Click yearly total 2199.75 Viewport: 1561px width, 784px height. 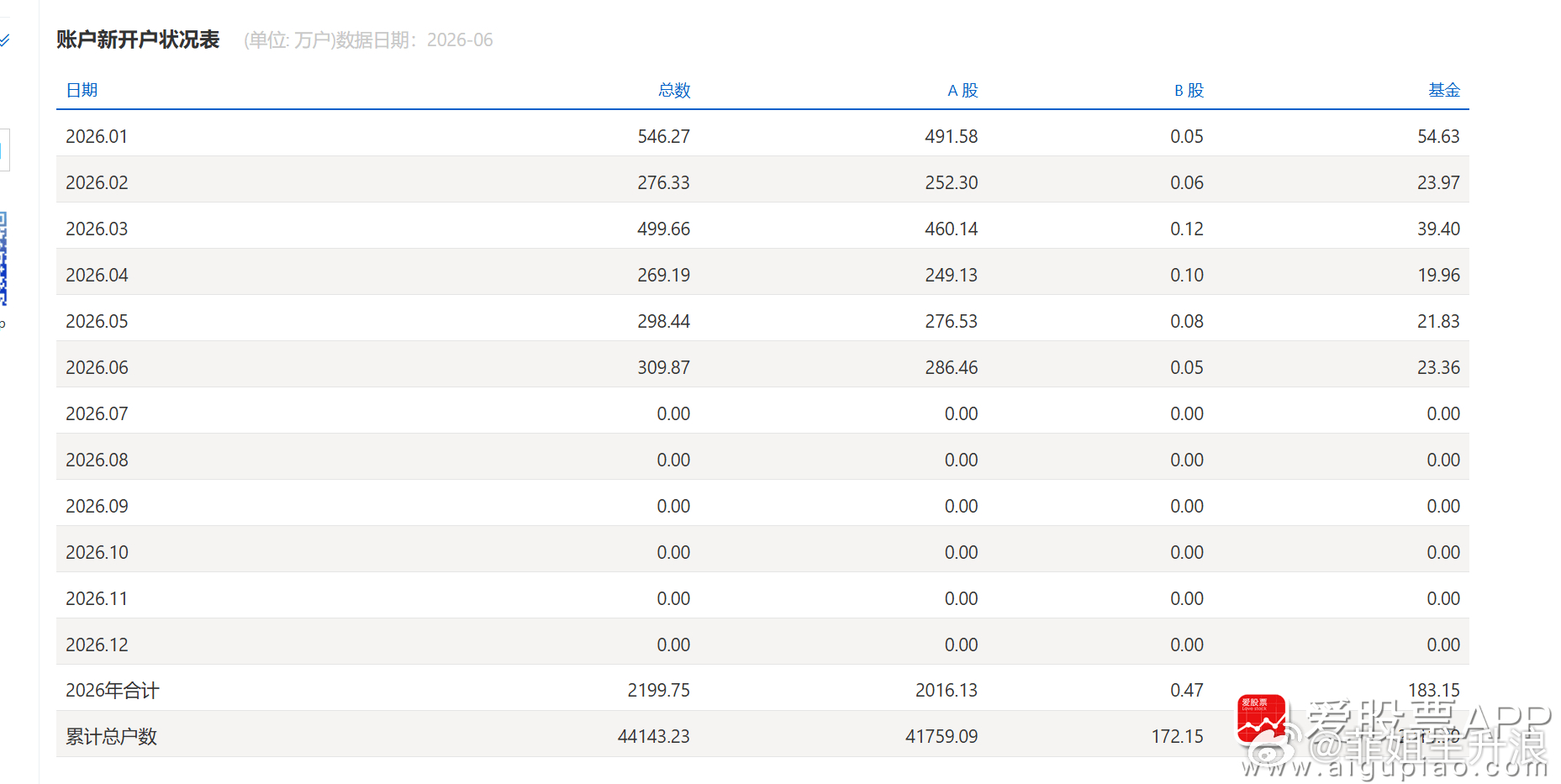click(658, 690)
